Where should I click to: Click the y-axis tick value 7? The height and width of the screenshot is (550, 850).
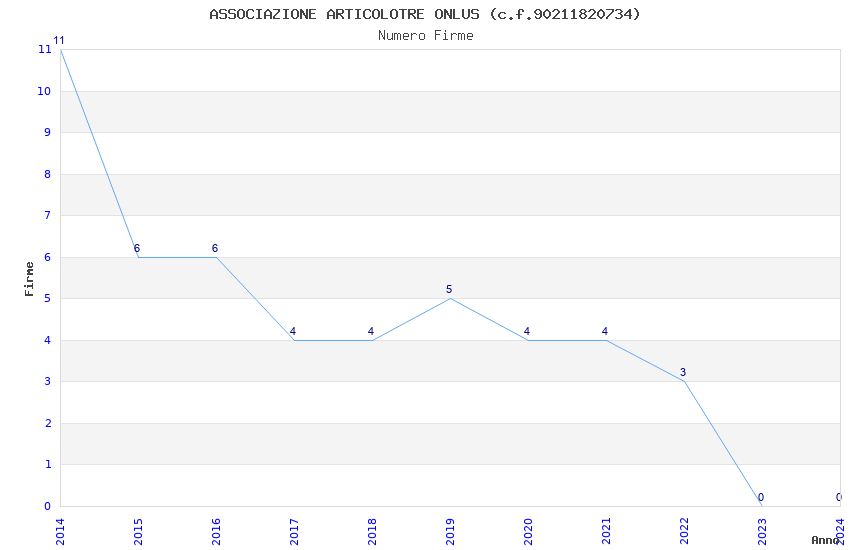click(x=48, y=216)
